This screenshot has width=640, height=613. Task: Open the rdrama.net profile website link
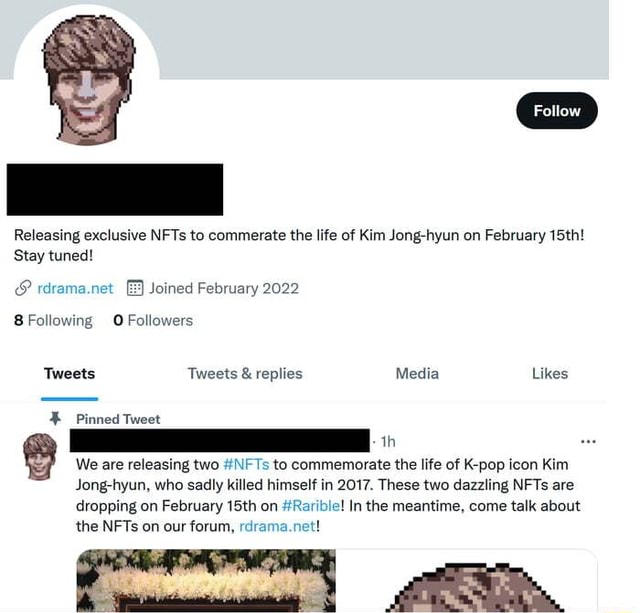[75, 289]
